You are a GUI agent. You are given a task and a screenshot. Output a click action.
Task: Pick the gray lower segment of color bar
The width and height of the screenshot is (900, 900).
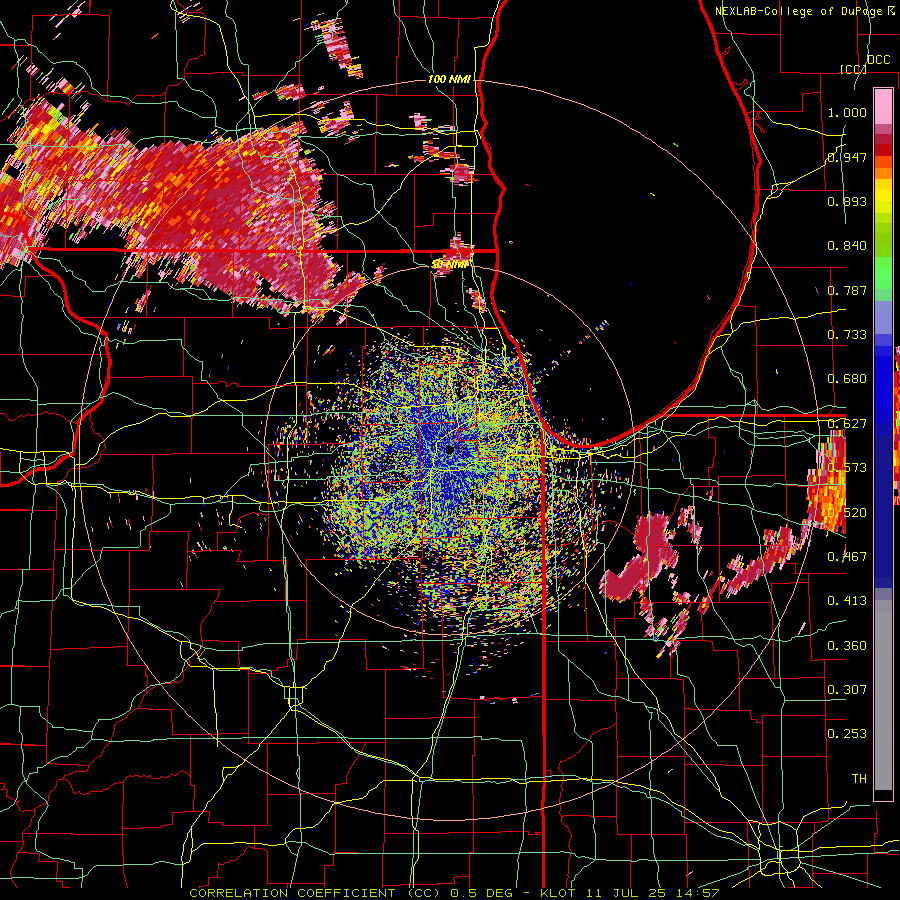coord(883,695)
